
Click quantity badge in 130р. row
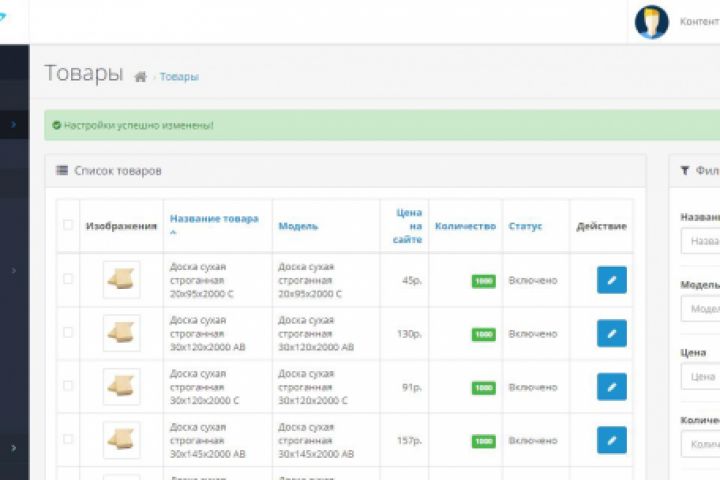pyautogui.click(x=484, y=334)
